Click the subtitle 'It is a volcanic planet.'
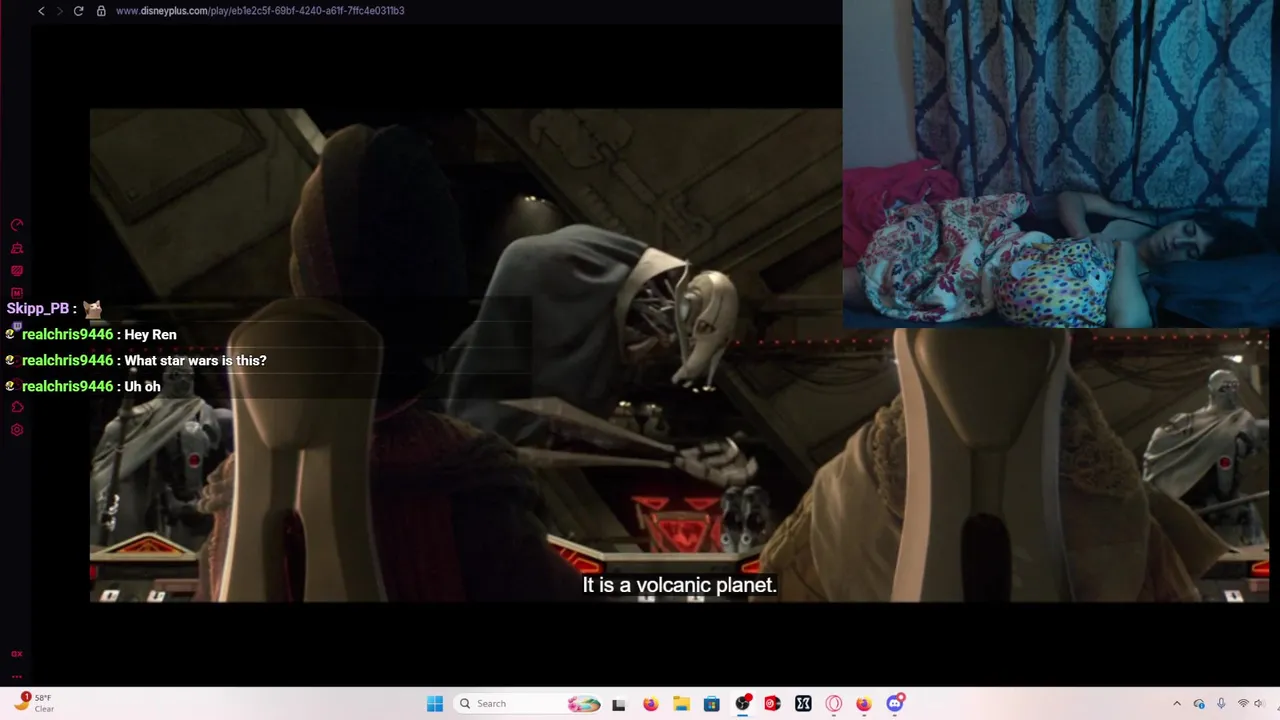Screen dimensions: 1280x720 tap(679, 585)
